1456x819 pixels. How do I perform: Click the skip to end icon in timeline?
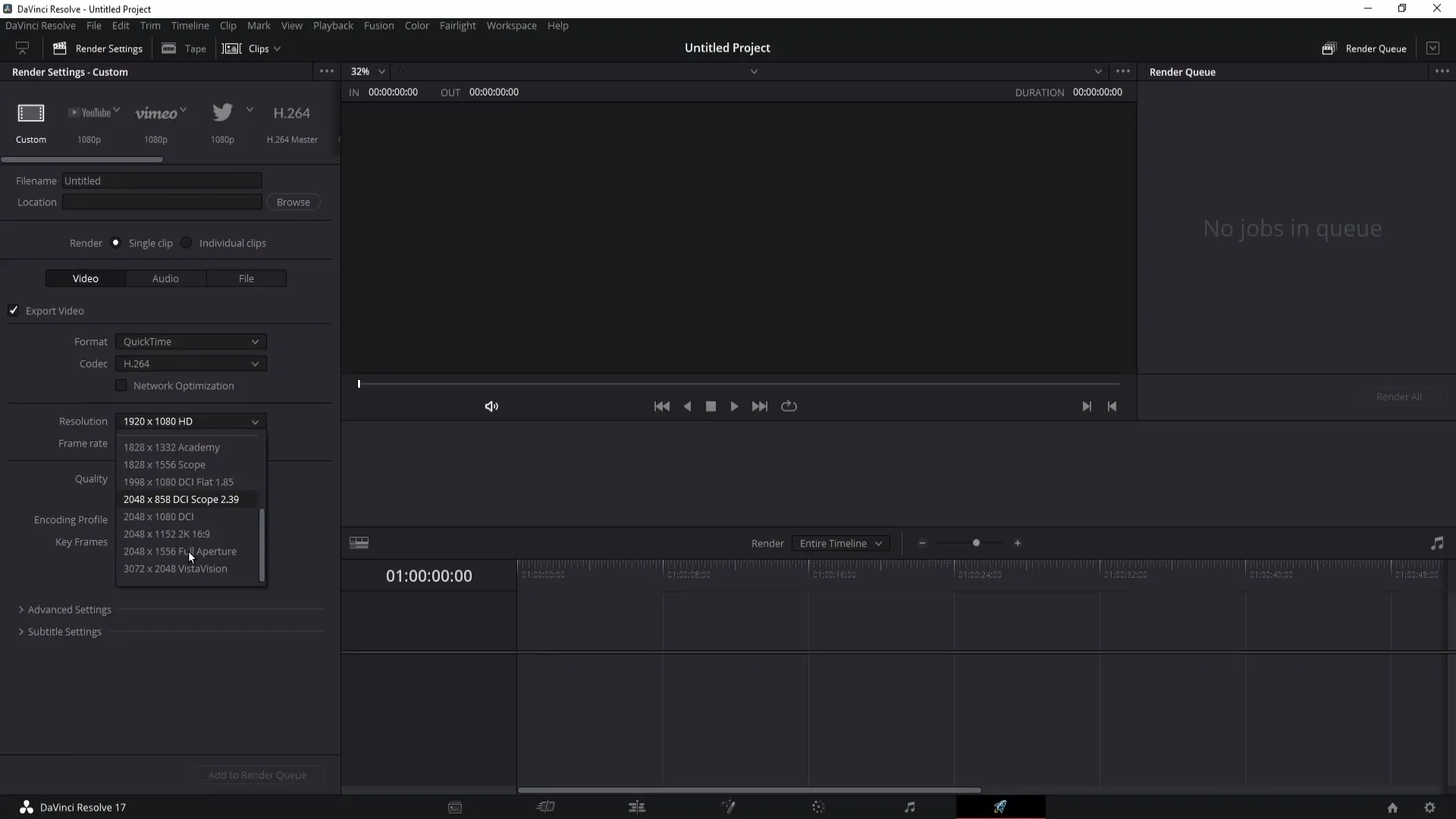[x=1086, y=406]
